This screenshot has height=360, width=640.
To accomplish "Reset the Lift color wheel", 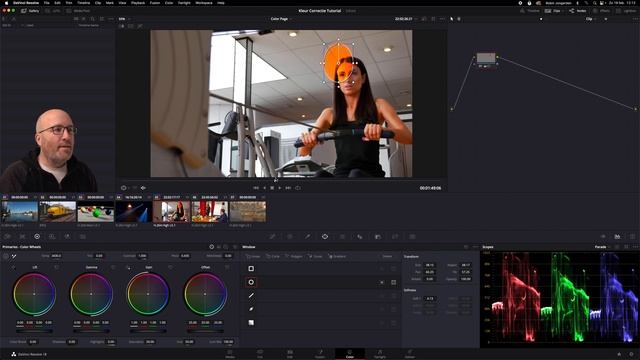I will tap(56, 267).
